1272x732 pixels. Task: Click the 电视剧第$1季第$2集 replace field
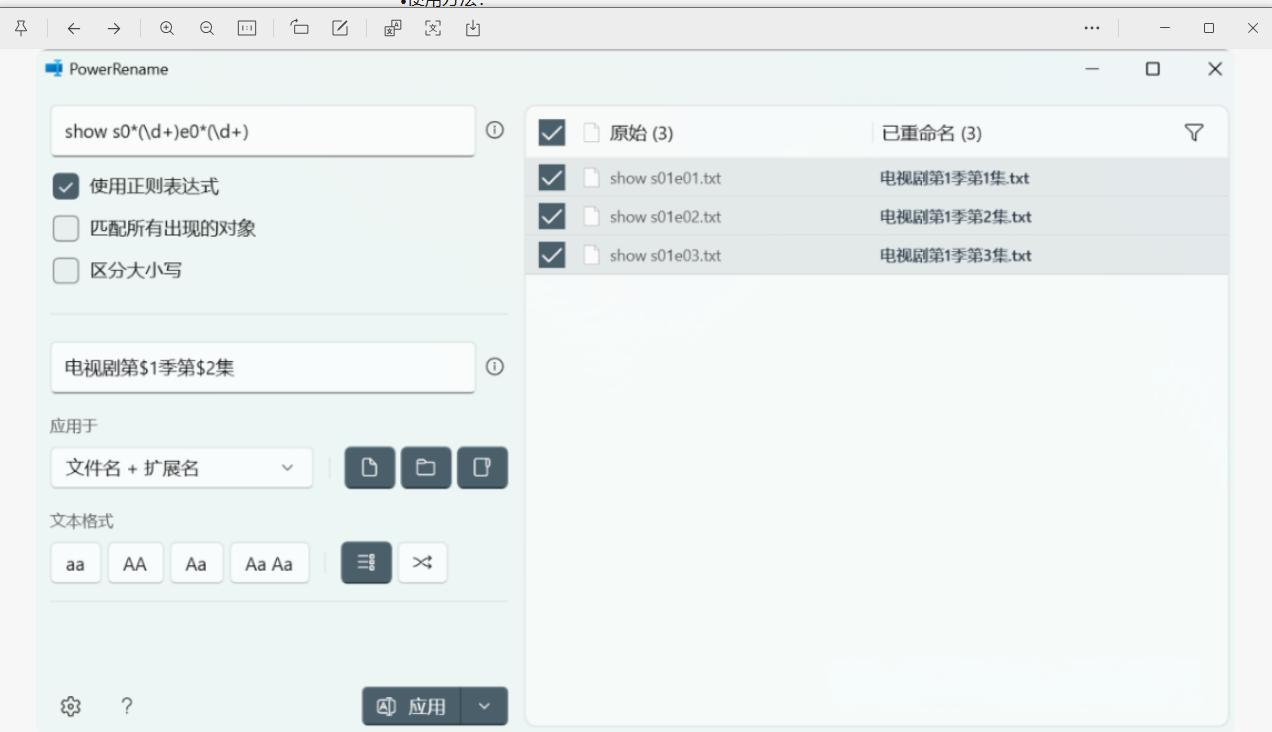point(262,368)
